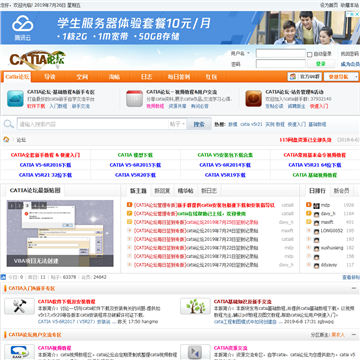The width and height of the screenshot is (360, 360).
Task: Open CATIA V5R19下载 link
Action: [x=225, y=175]
